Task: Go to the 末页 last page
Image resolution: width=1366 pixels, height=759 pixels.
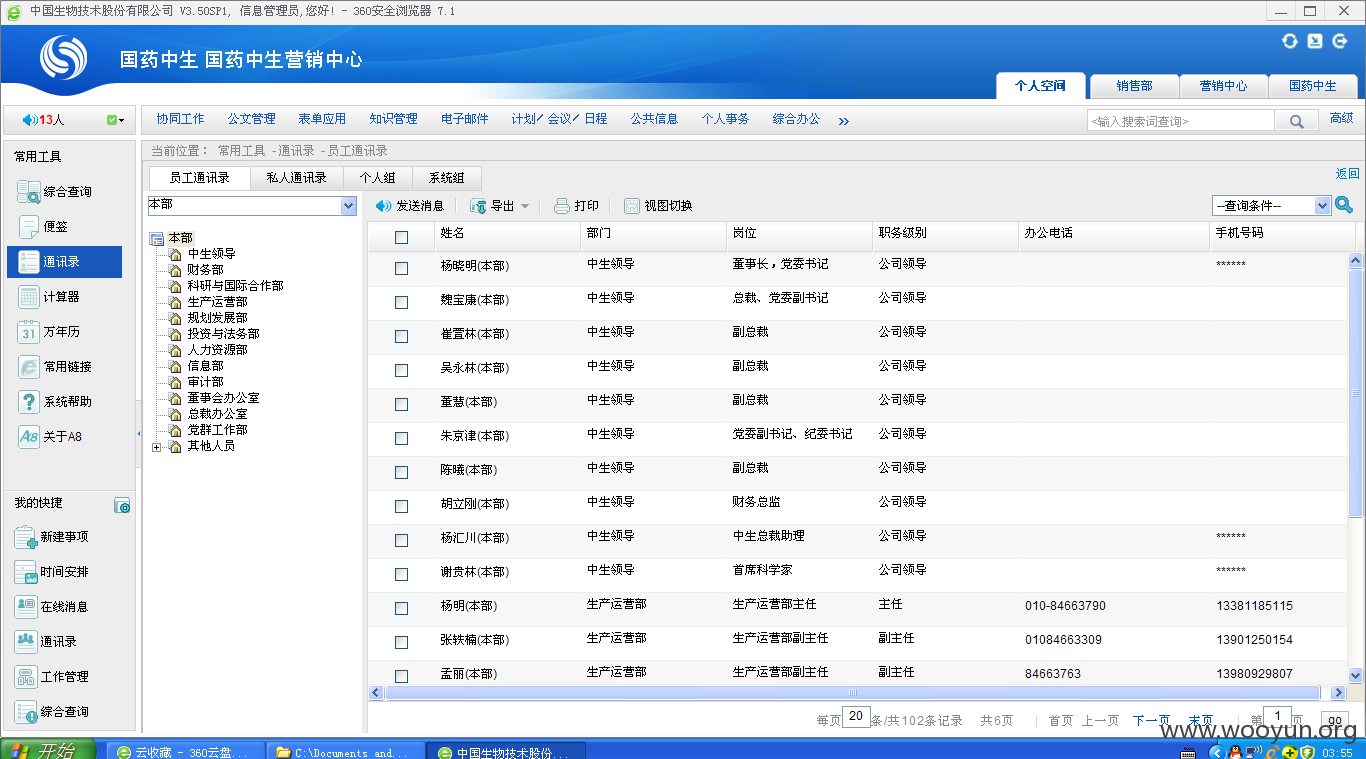Action: click(x=1200, y=720)
